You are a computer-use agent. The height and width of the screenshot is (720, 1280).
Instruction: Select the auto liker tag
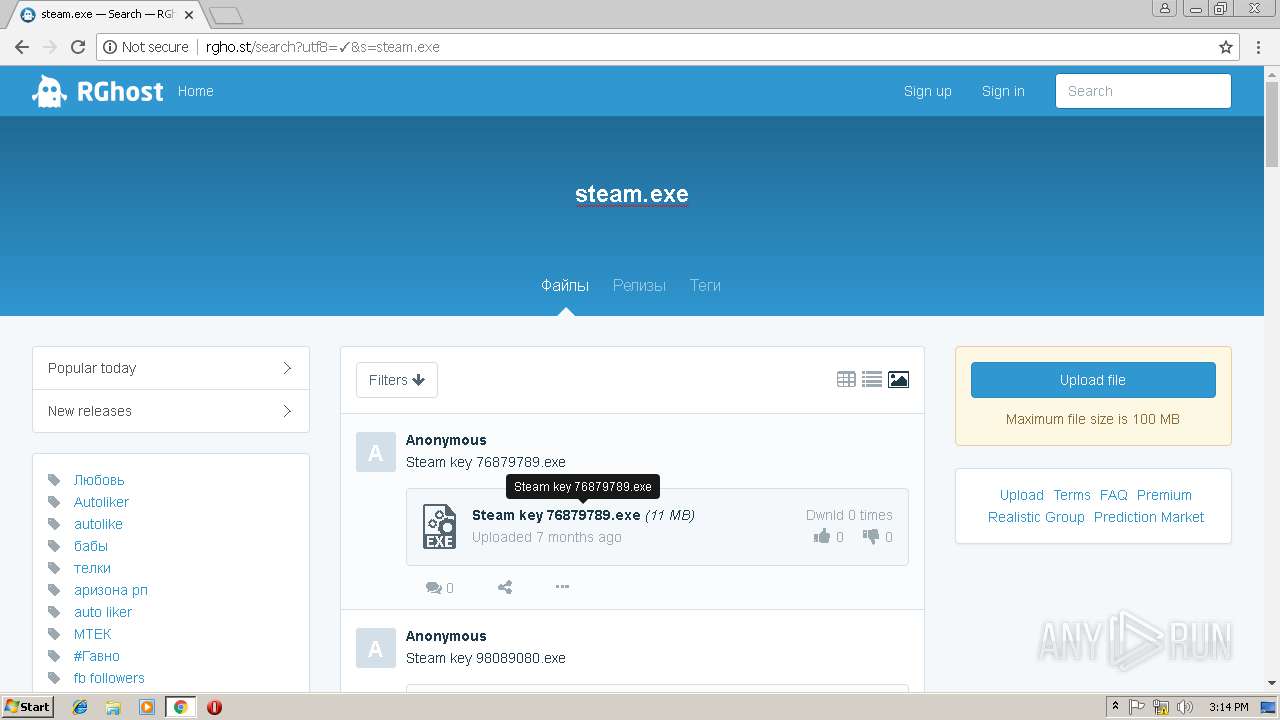[103, 612]
